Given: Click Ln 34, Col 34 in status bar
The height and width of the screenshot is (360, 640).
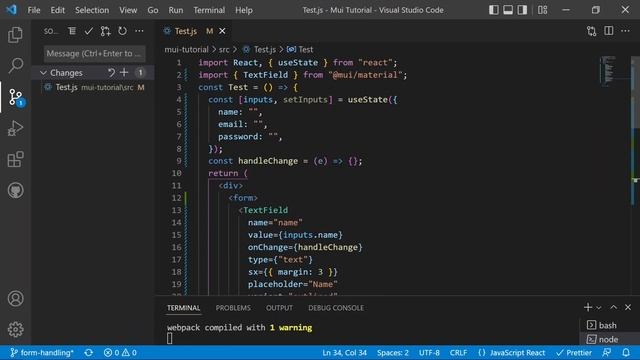Looking at the screenshot, I should click(344, 353).
